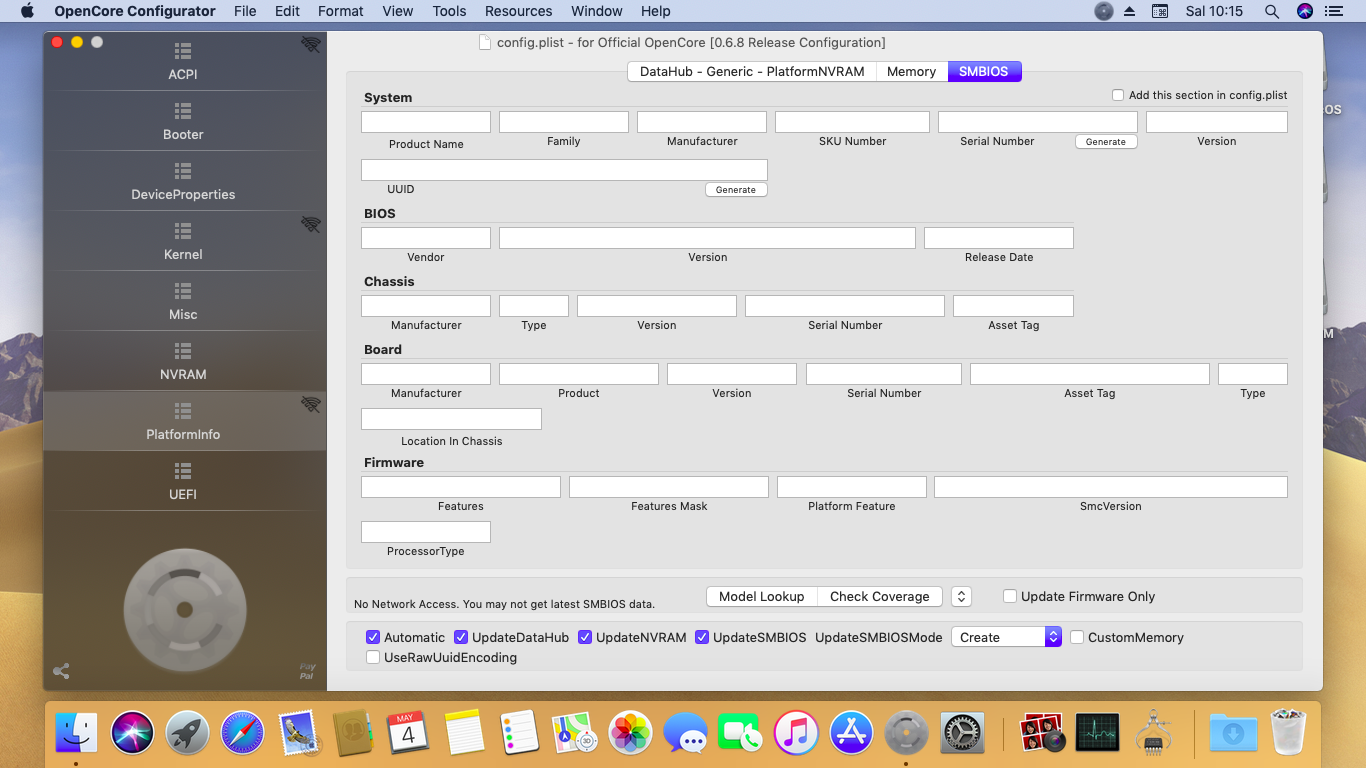Toggle the UpdateDataHub checkbox
Viewport: 1366px width, 768px height.
pyautogui.click(x=461, y=637)
